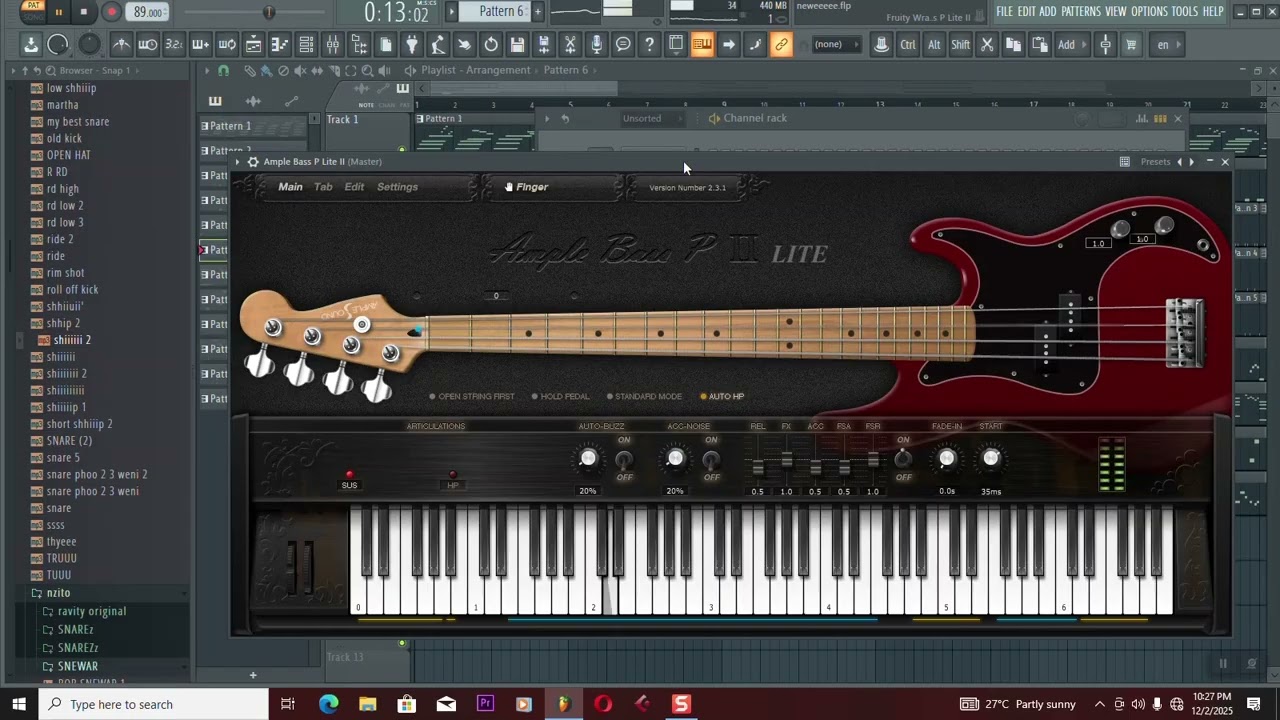Switch to the Main tab in Ample Bass
This screenshot has height=720, width=1280.
point(290,187)
